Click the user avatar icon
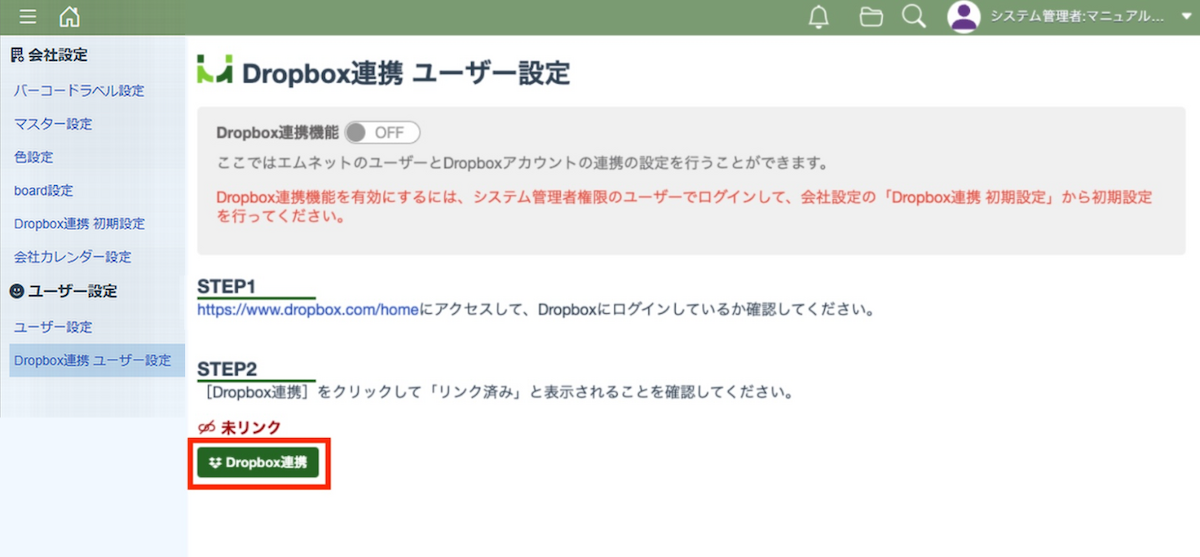The height and width of the screenshot is (557, 1200). coord(964,16)
